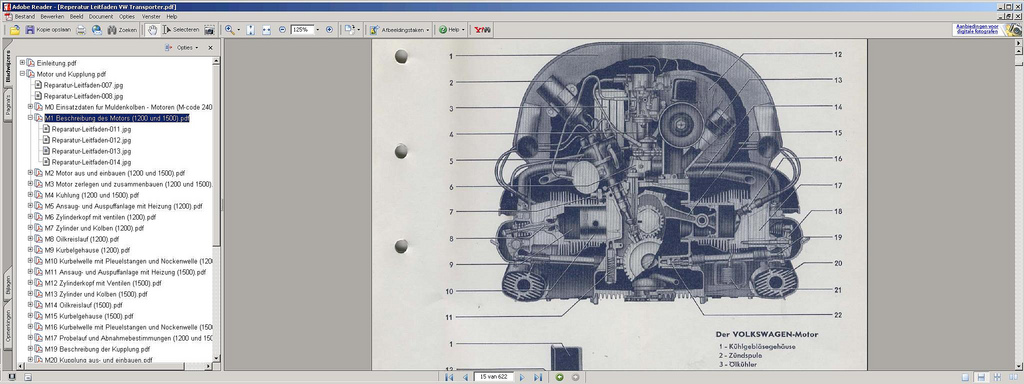Open the Bewerken menu
1024x384 pixels.
(x=52, y=16)
